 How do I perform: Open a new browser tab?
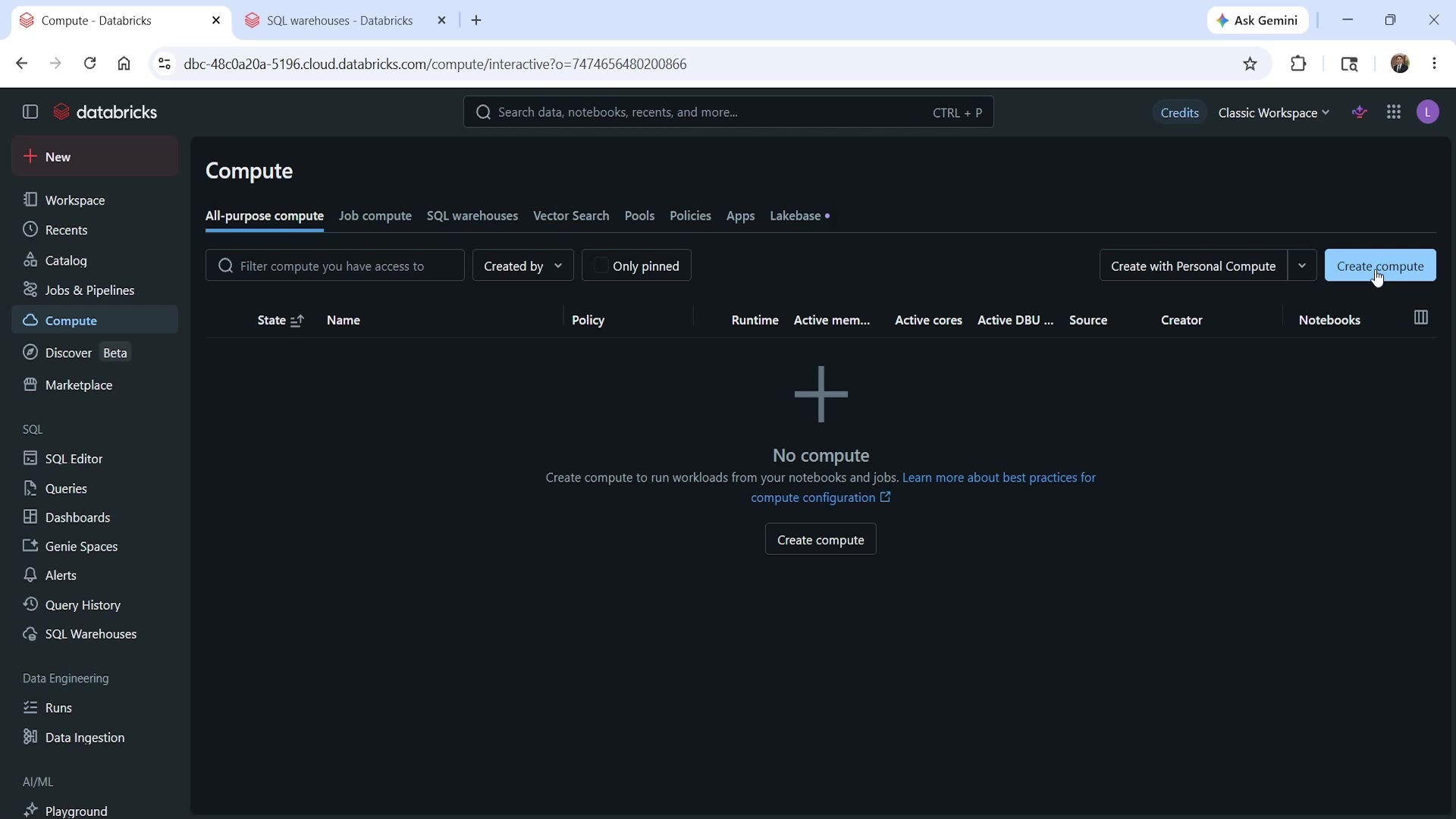(x=477, y=20)
